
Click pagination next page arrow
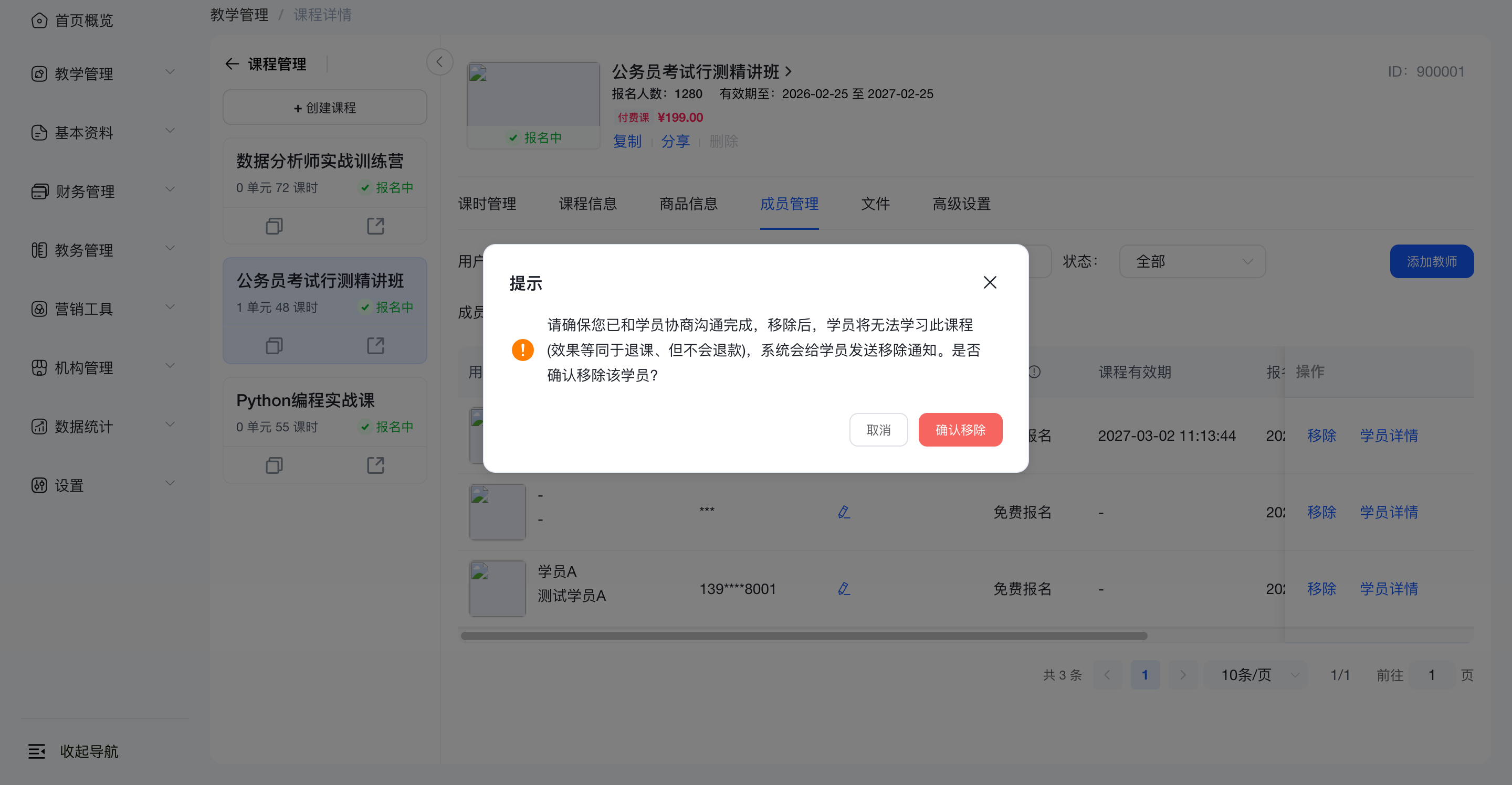(x=1182, y=675)
